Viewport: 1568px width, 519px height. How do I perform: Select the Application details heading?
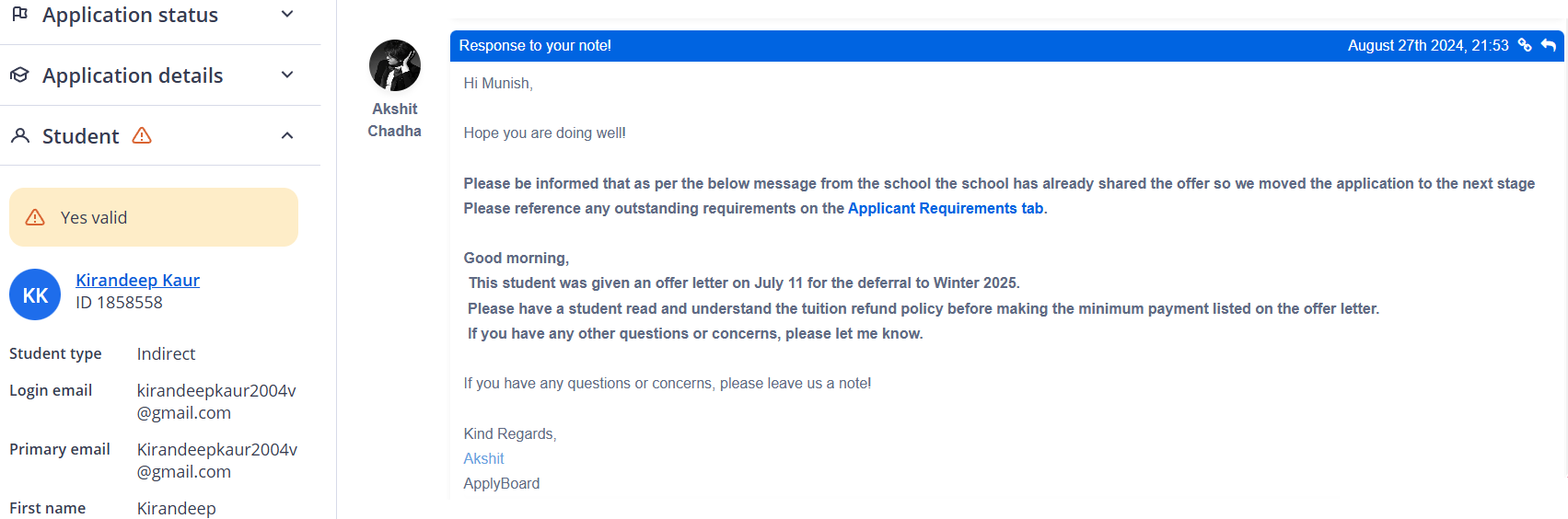click(x=133, y=75)
